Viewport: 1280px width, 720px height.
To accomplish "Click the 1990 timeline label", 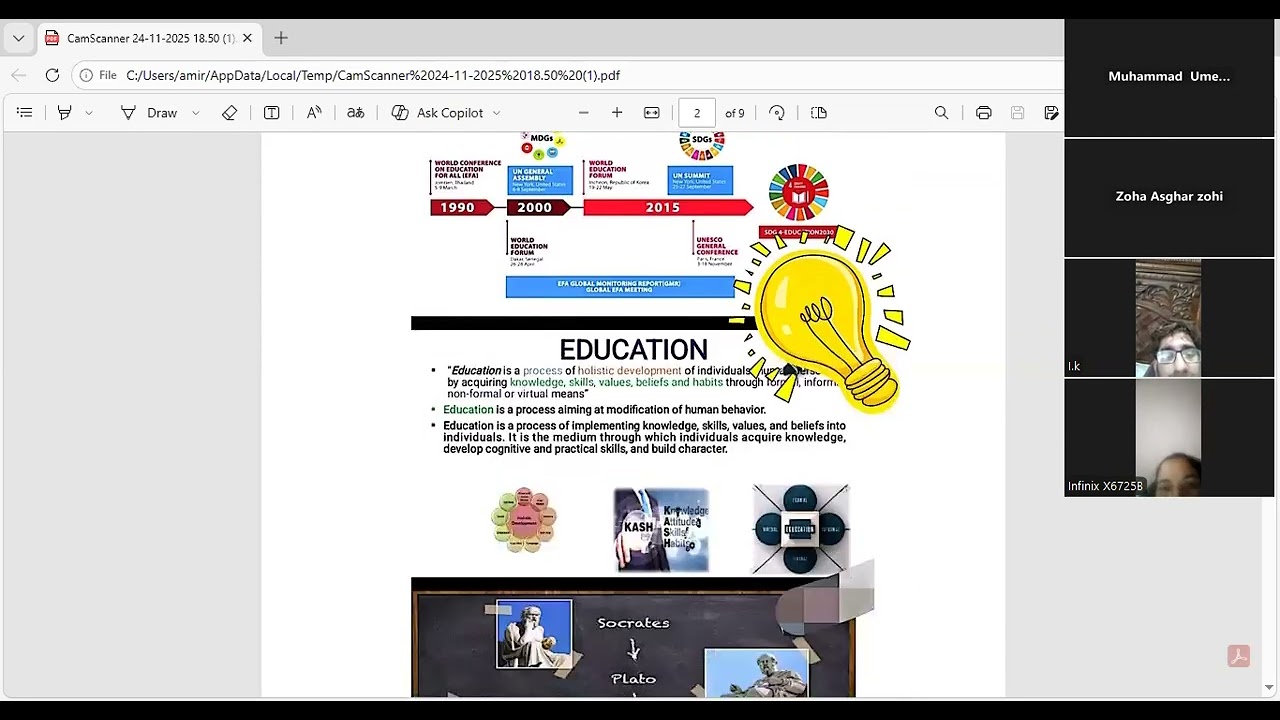I will tap(457, 207).
